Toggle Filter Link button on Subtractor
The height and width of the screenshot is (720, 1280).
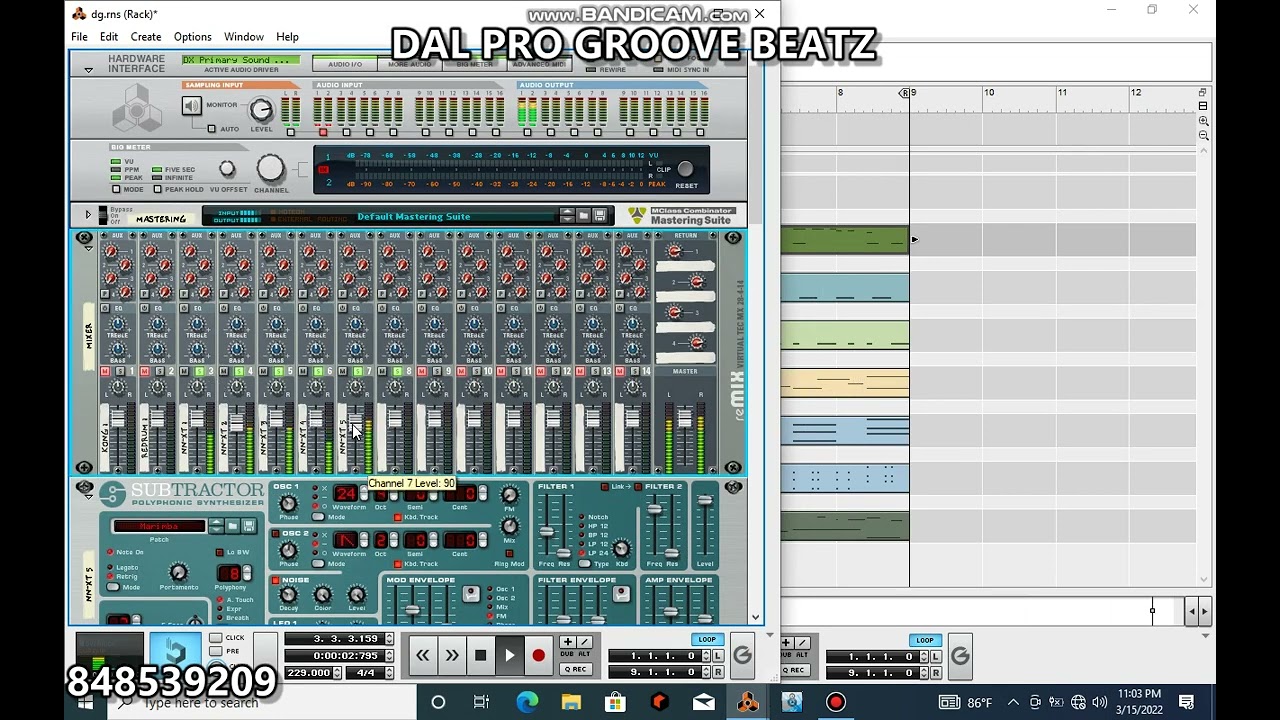pos(605,487)
